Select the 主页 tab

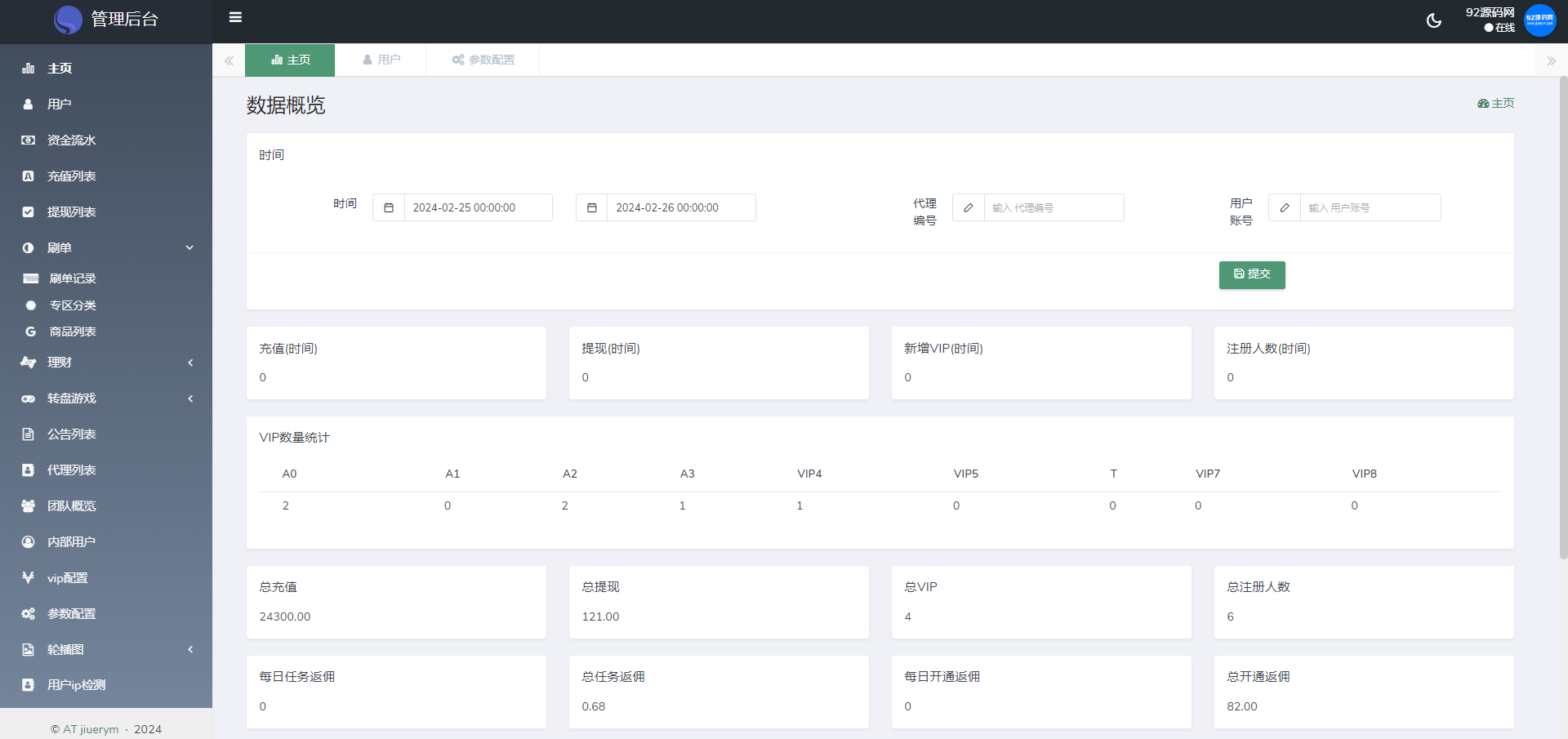(x=290, y=60)
